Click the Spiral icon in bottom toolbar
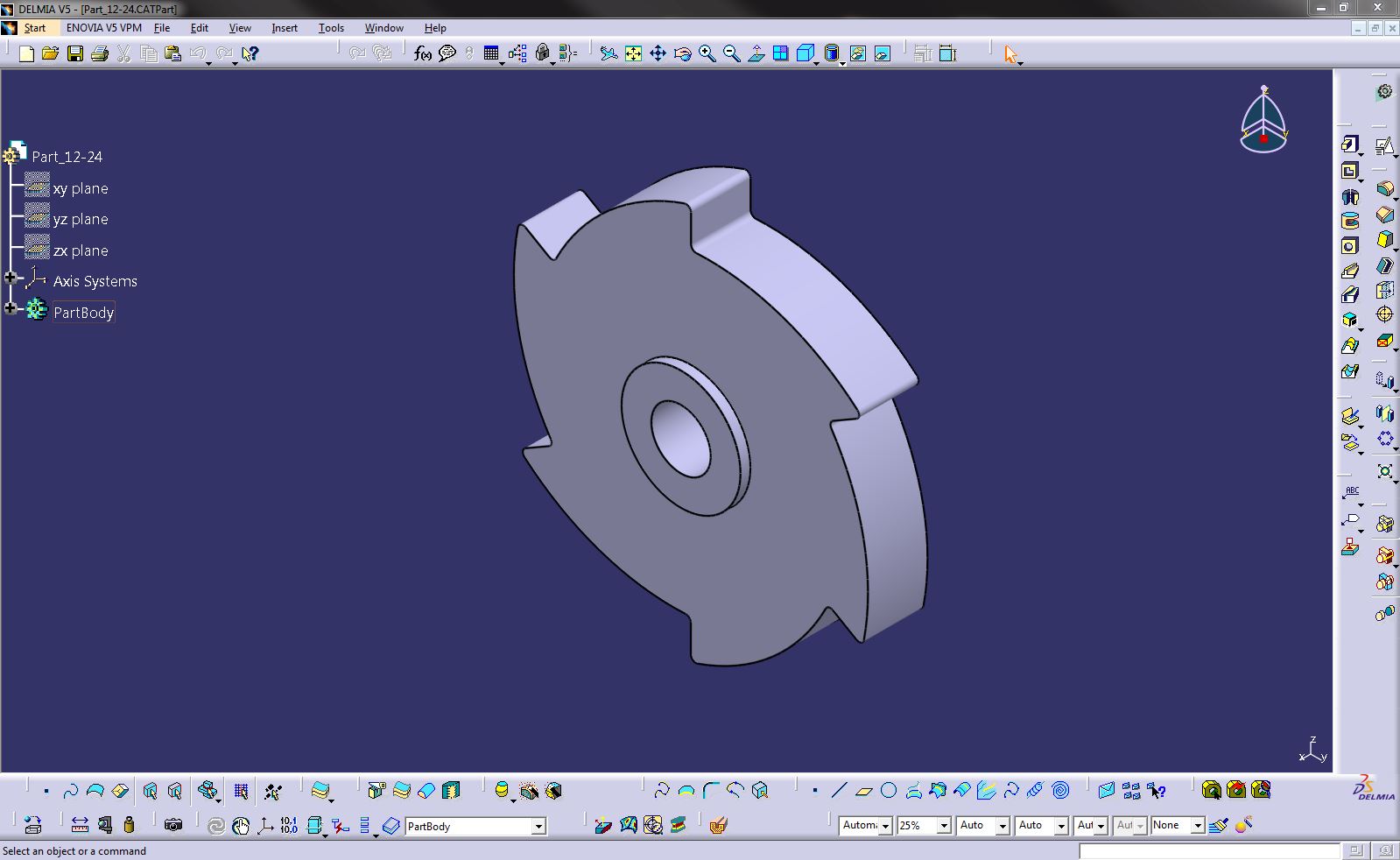 [x=1060, y=791]
